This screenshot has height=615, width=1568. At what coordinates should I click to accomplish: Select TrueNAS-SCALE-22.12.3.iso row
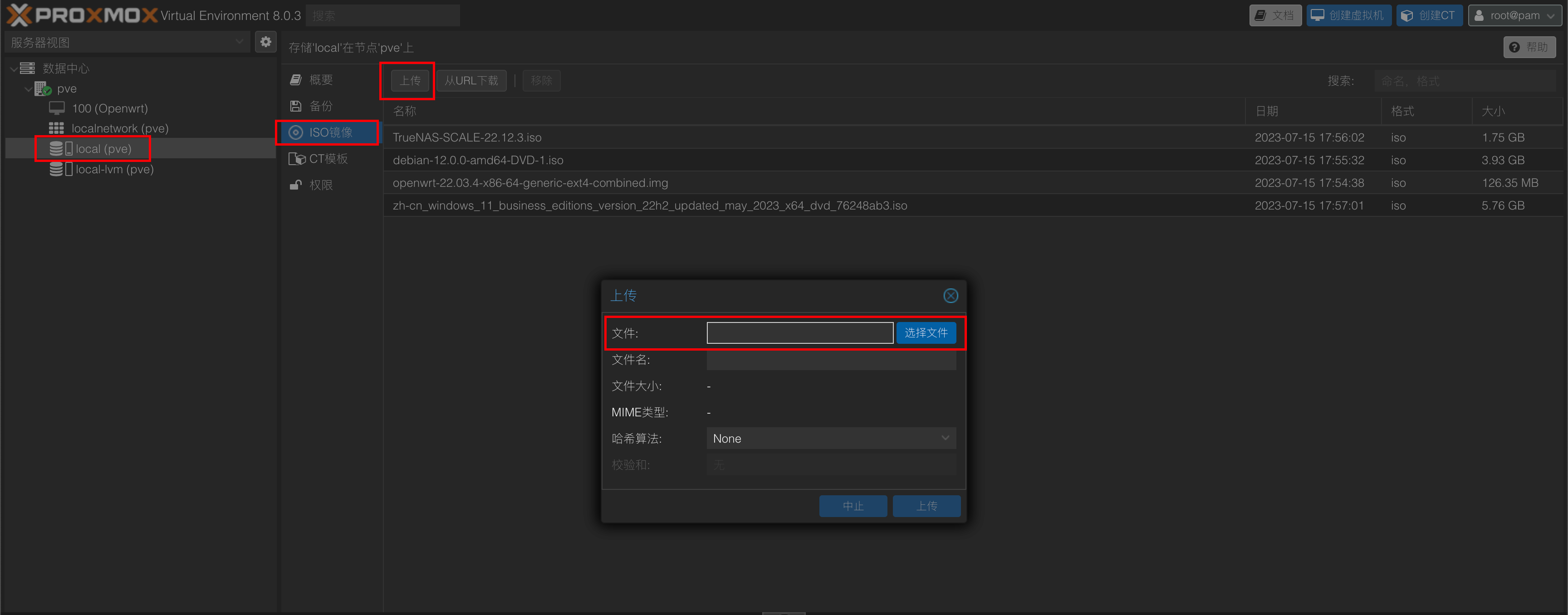tap(972, 137)
